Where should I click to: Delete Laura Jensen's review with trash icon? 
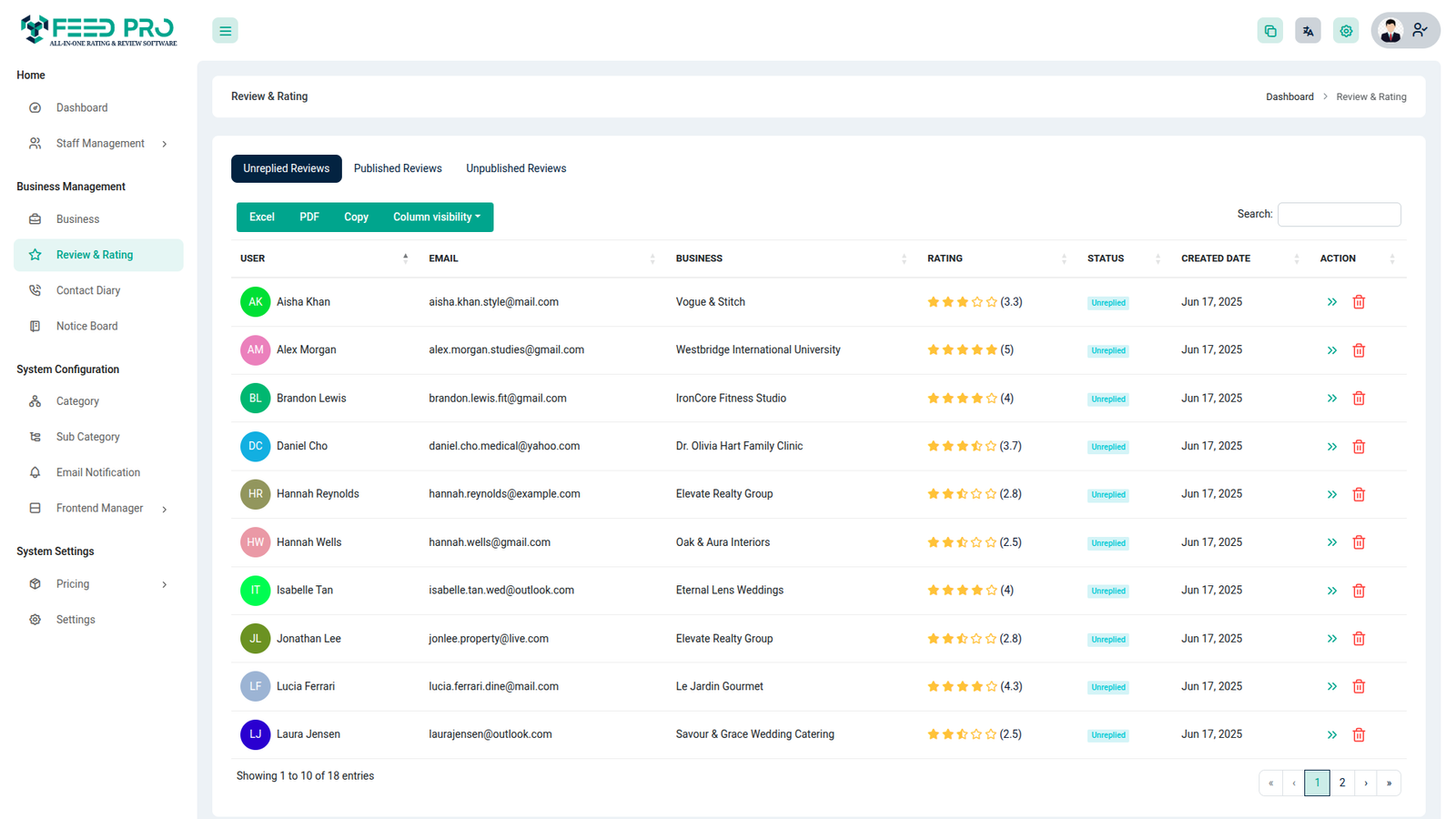[x=1359, y=734]
